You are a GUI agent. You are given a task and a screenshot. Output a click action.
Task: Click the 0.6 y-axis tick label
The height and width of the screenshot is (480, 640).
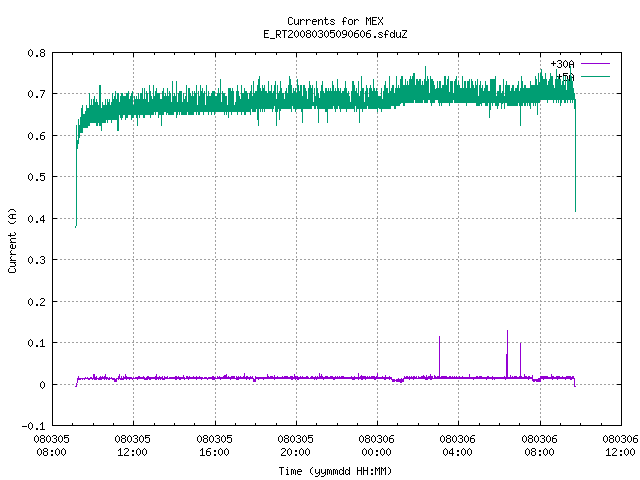36,136
